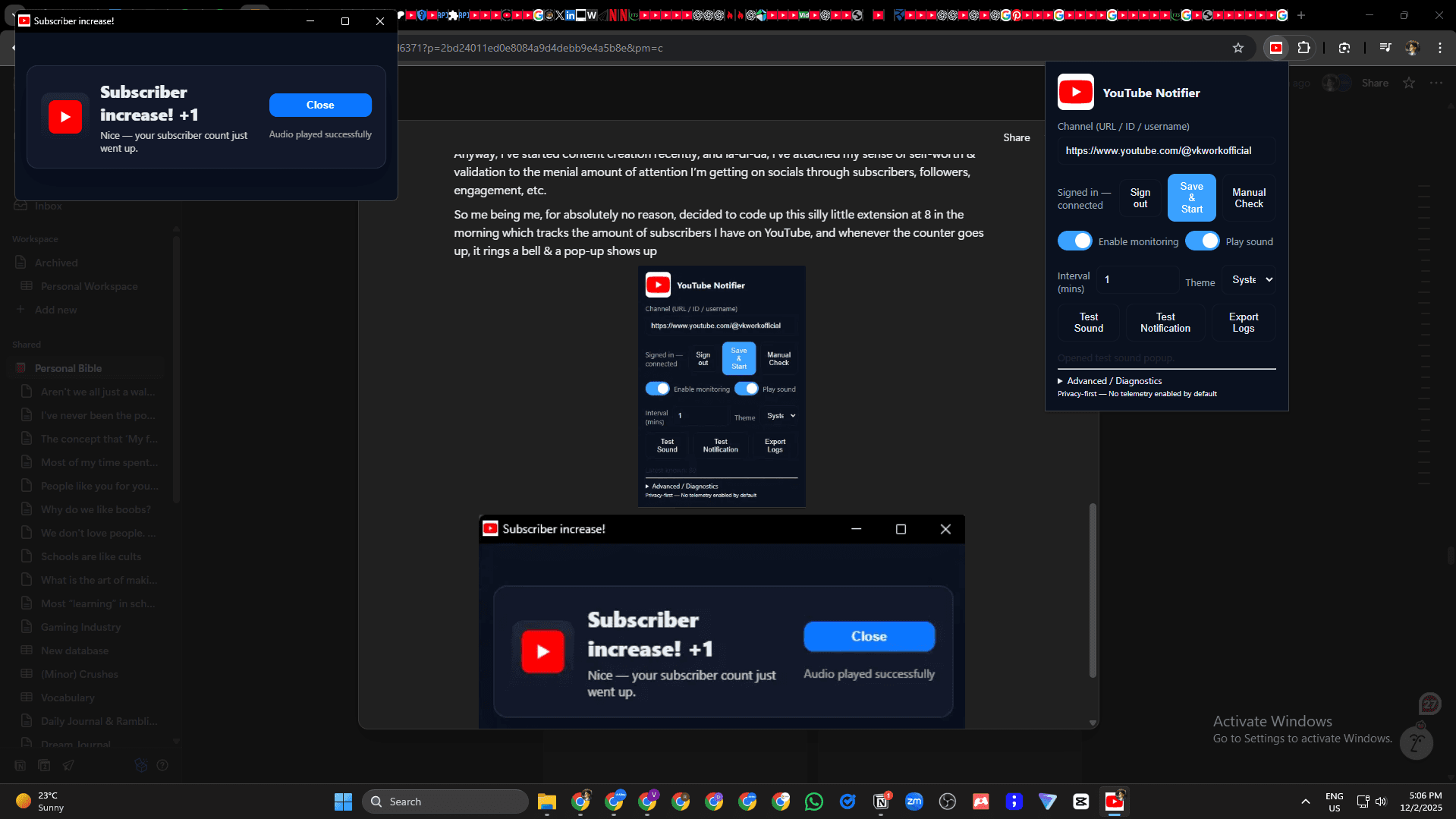Viewport: 1456px width, 819px height.
Task: Open Zoom from the taskbar
Action: pos(914,802)
